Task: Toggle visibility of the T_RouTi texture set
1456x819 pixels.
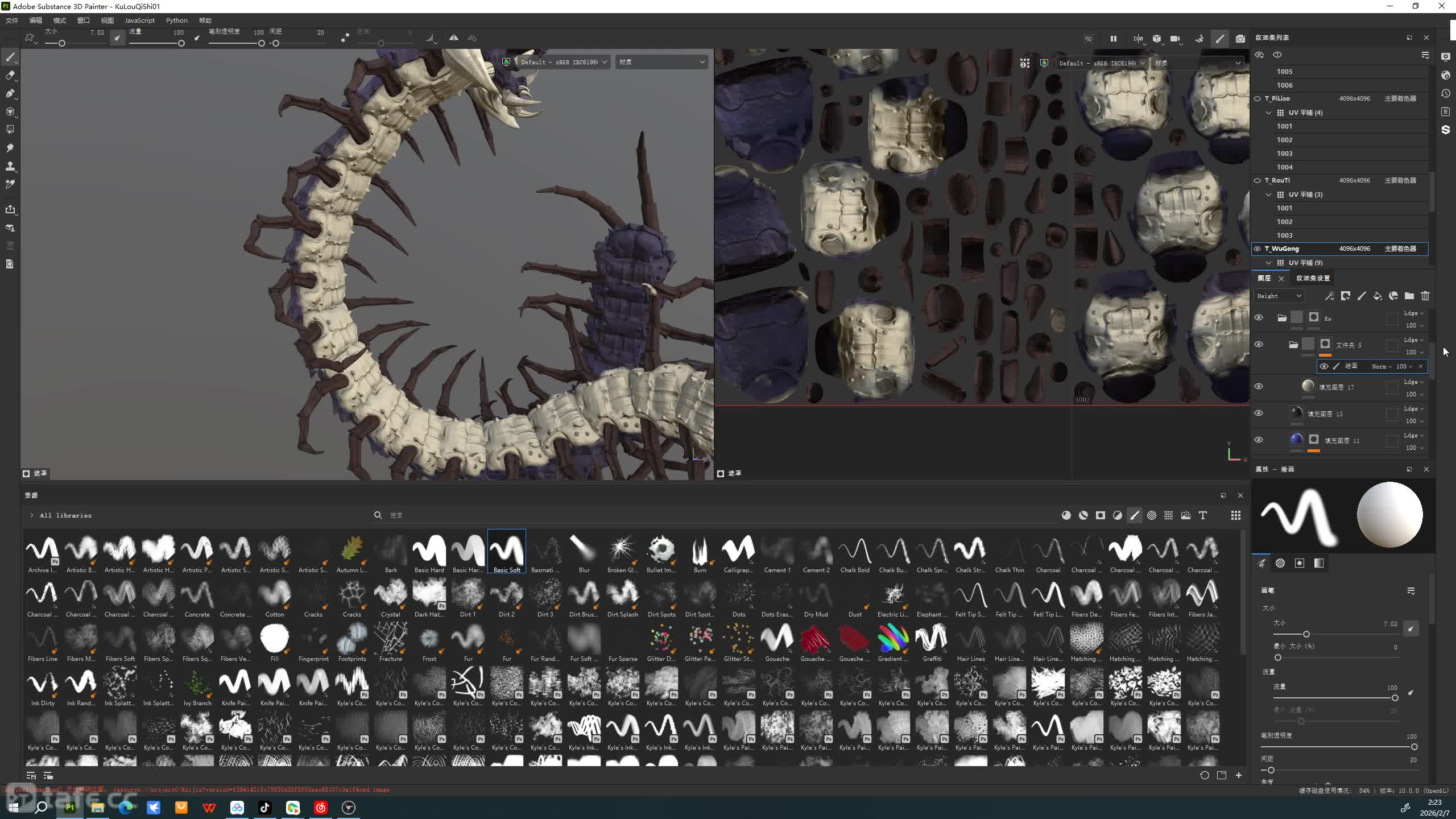Action: point(1258,180)
